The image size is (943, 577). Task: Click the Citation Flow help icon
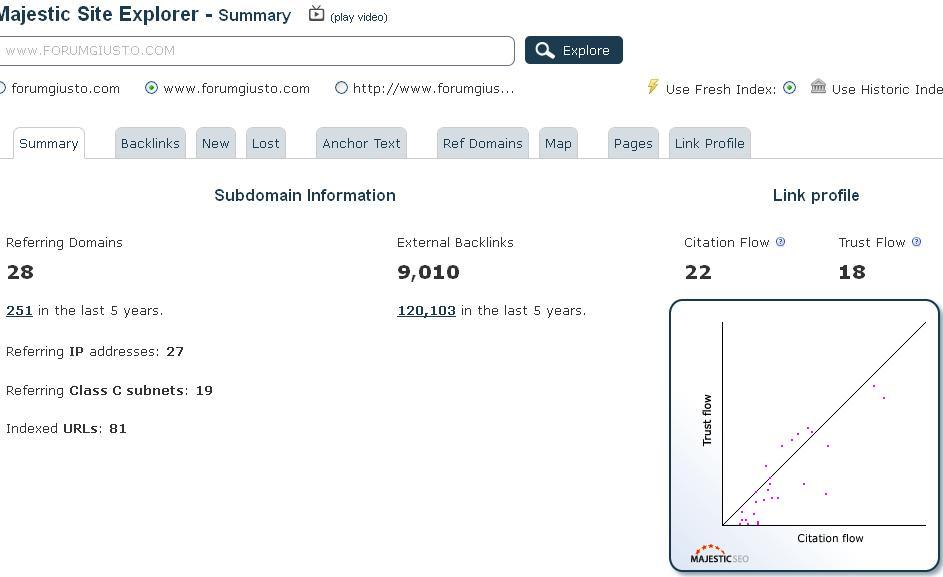click(781, 242)
